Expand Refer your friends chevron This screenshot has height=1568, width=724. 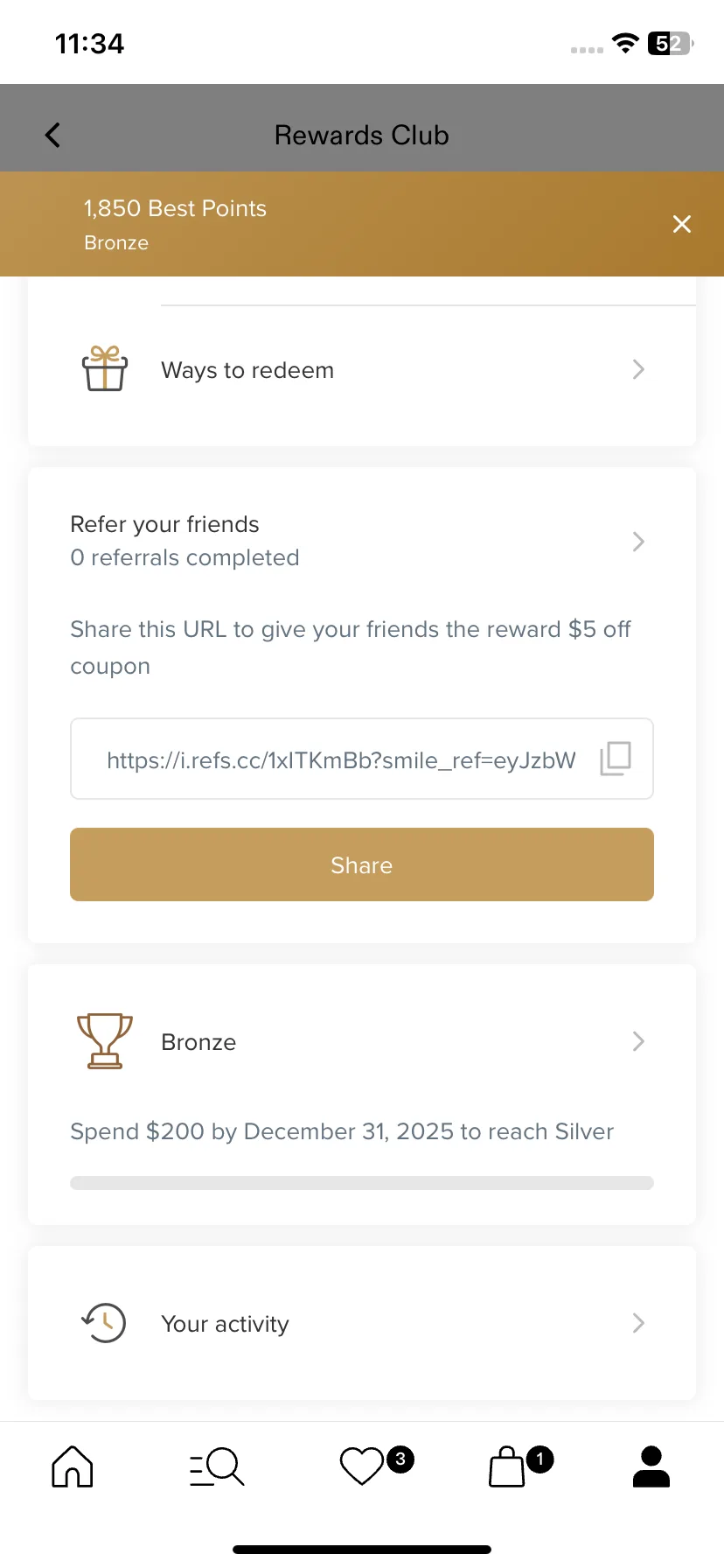click(638, 542)
